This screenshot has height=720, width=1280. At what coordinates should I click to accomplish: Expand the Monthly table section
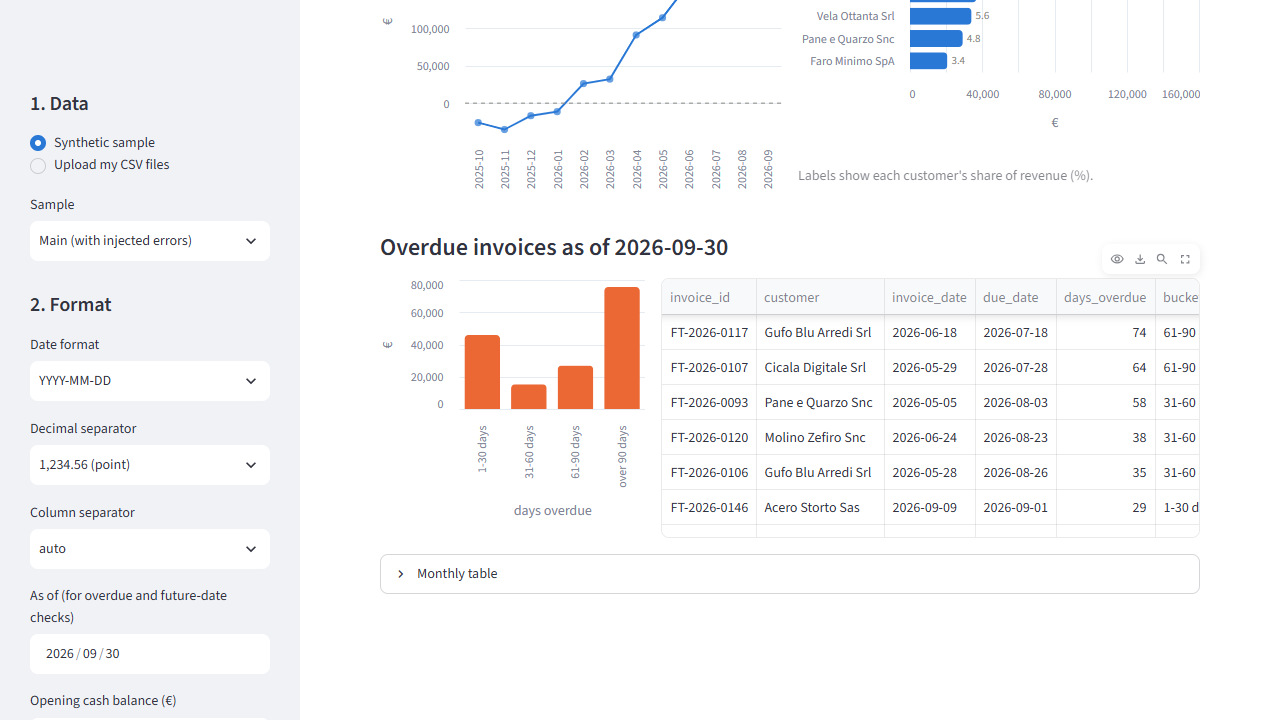coord(790,574)
